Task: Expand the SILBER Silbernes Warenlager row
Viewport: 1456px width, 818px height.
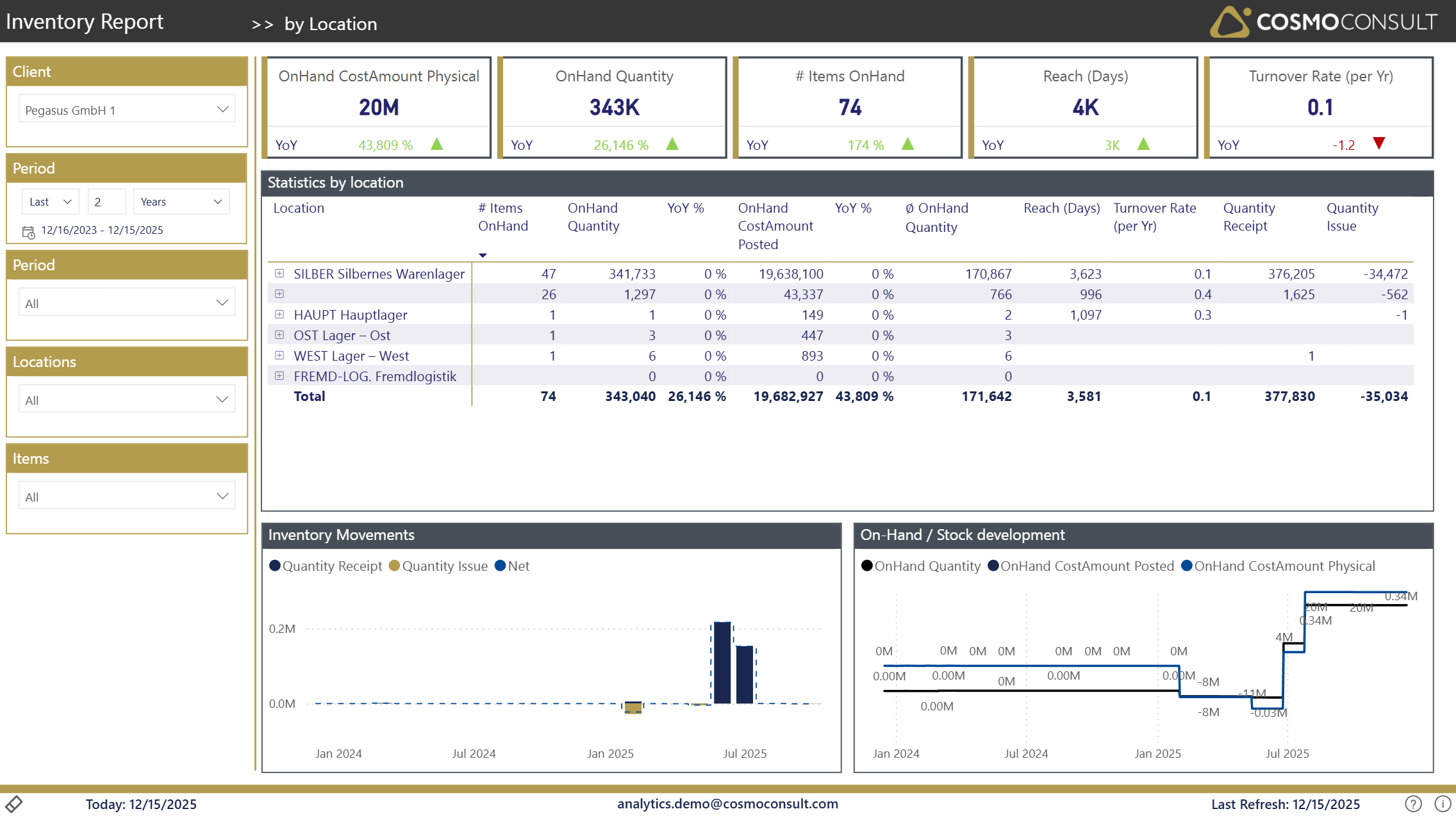Action: (x=279, y=274)
